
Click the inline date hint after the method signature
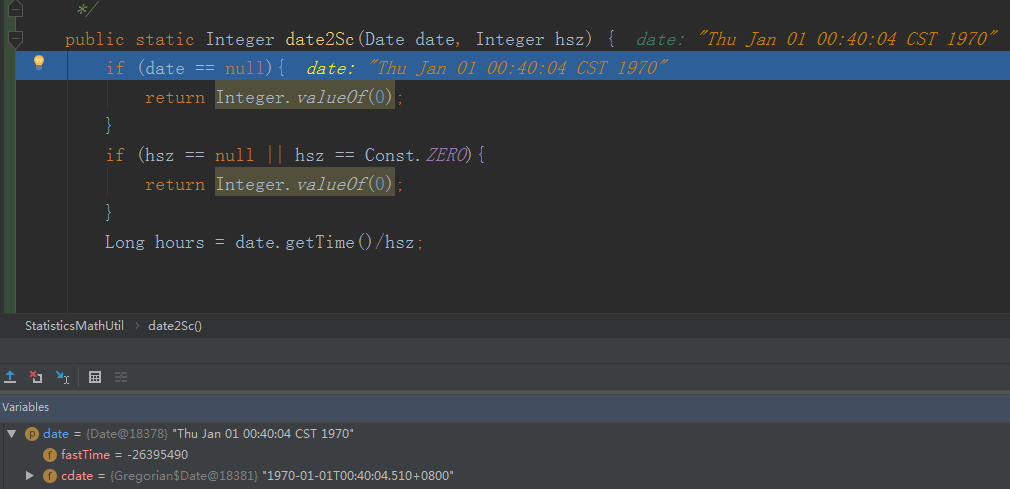coord(817,39)
